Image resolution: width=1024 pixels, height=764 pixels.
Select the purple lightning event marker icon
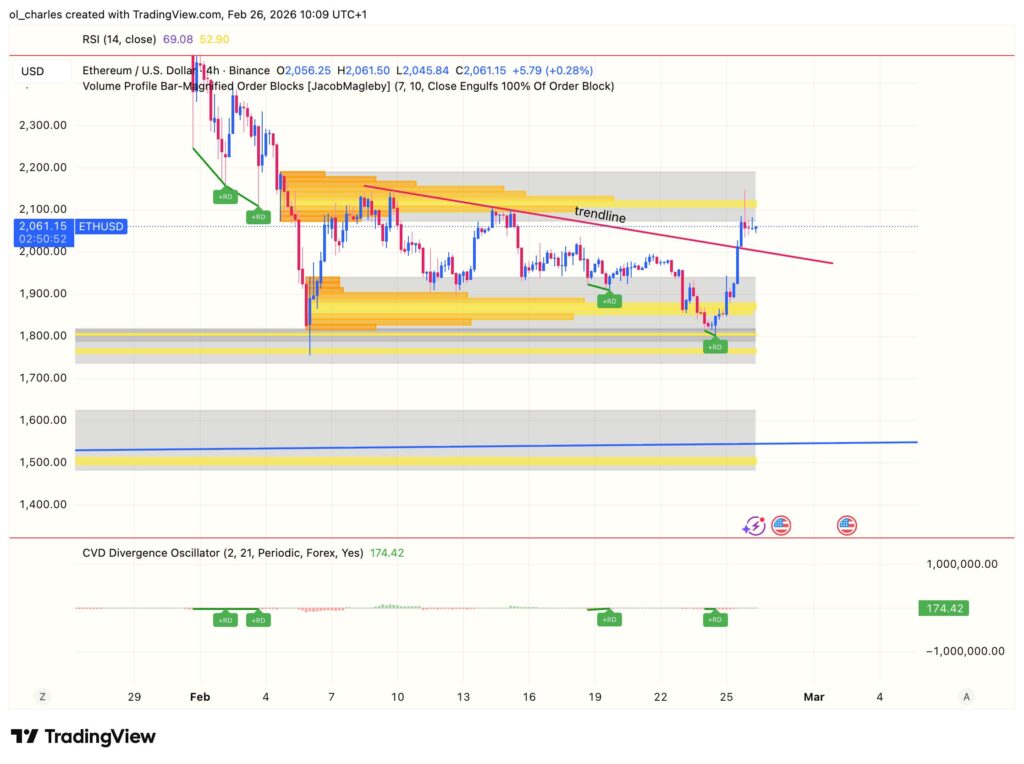pos(755,524)
